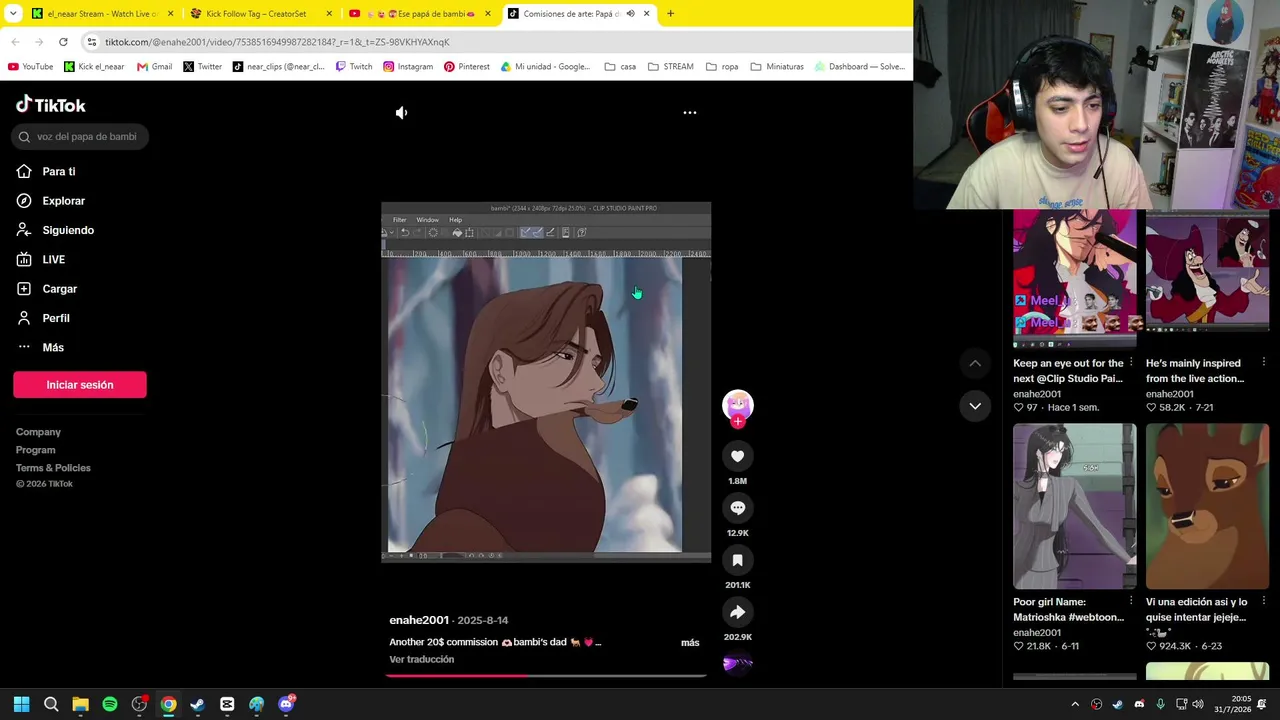View site information in address bar
This screenshot has height=720, width=1280.
[91, 42]
